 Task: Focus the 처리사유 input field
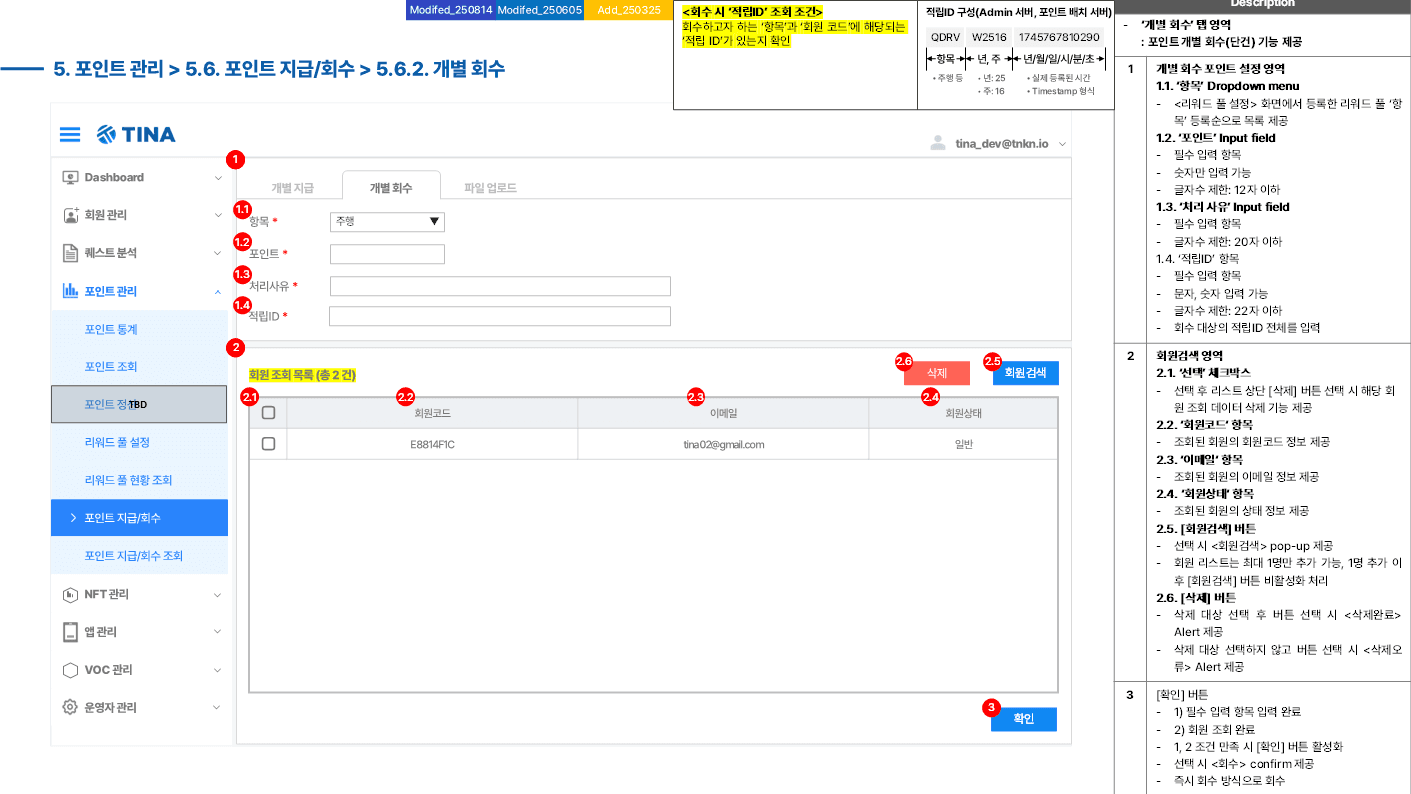tap(500, 286)
